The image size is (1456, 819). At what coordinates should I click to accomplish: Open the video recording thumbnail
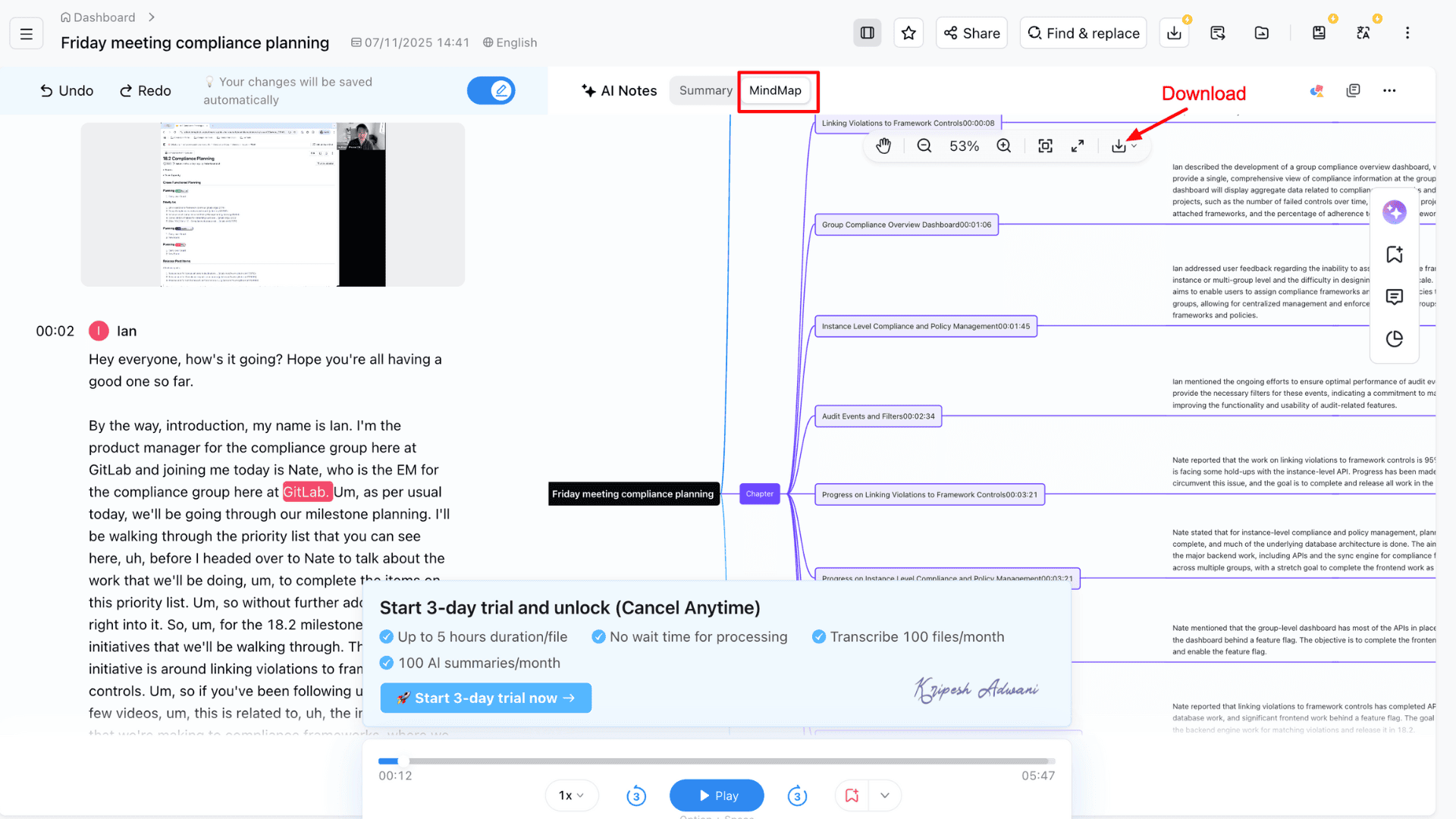pos(273,205)
